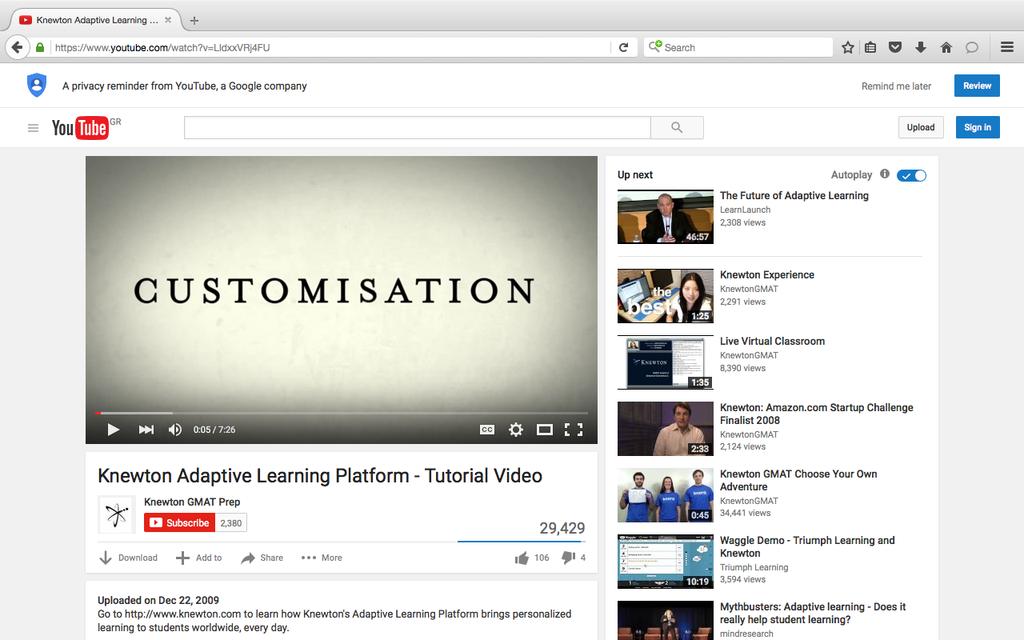The width and height of the screenshot is (1024, 640).
Task: Click the green padlock site security icon
Action: click(x=40, y=47)
